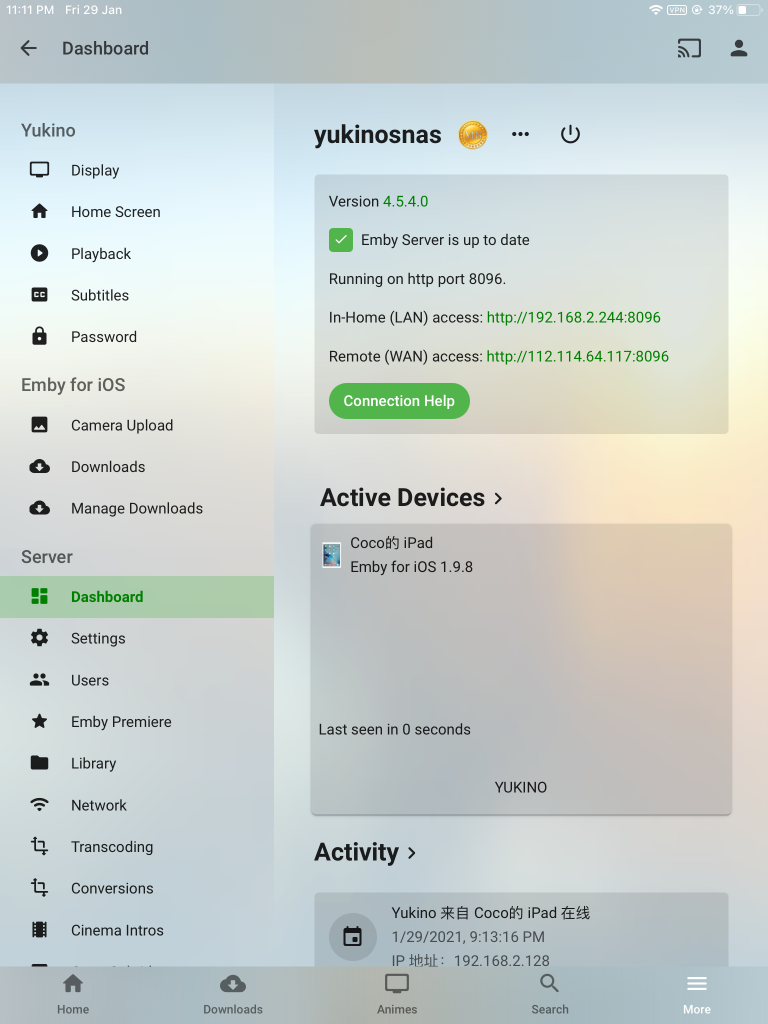This screenshot has width=768, height=1024.
Task: Open Cinema Intros settings
Action: coord(137,930)
